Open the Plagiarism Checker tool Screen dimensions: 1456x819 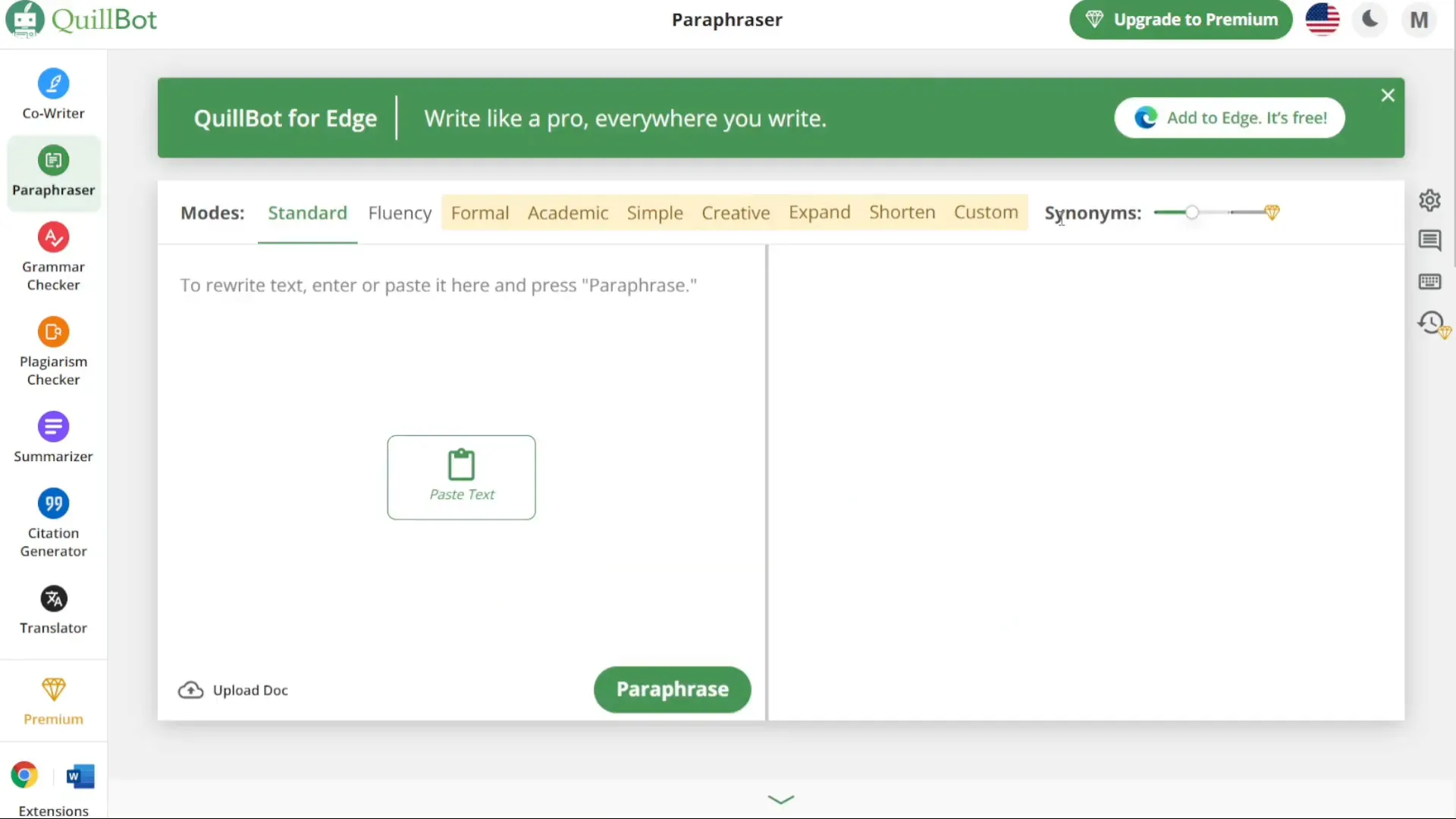[x=53, y=352]
